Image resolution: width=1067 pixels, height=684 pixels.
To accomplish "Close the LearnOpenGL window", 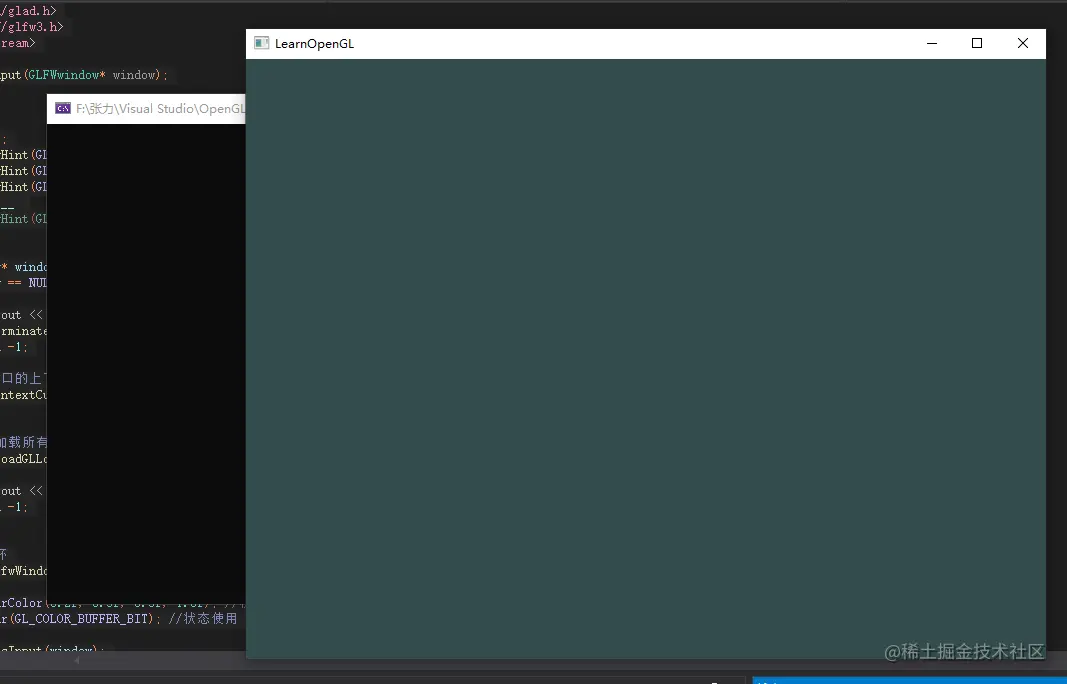I will pos(1022,43).
